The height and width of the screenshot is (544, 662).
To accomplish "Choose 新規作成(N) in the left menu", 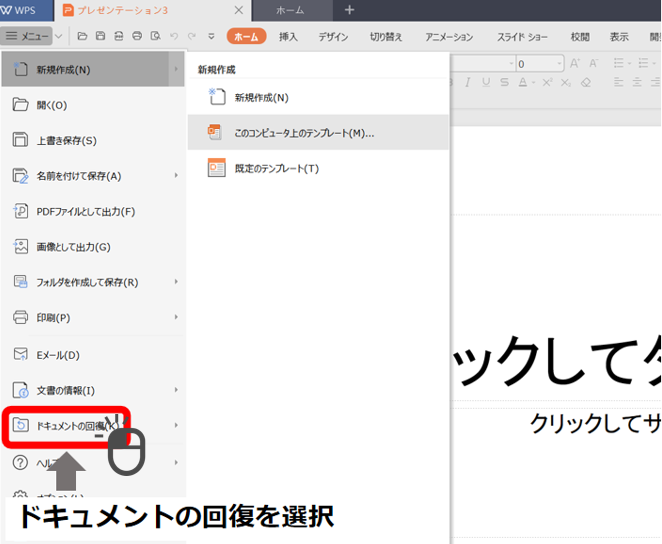I will [93, 70].
